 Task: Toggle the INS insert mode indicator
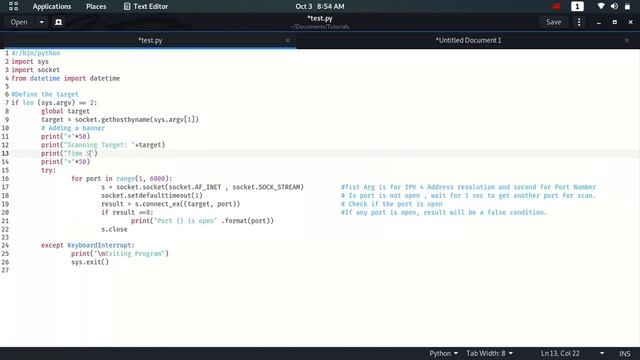tap(624, 353)
